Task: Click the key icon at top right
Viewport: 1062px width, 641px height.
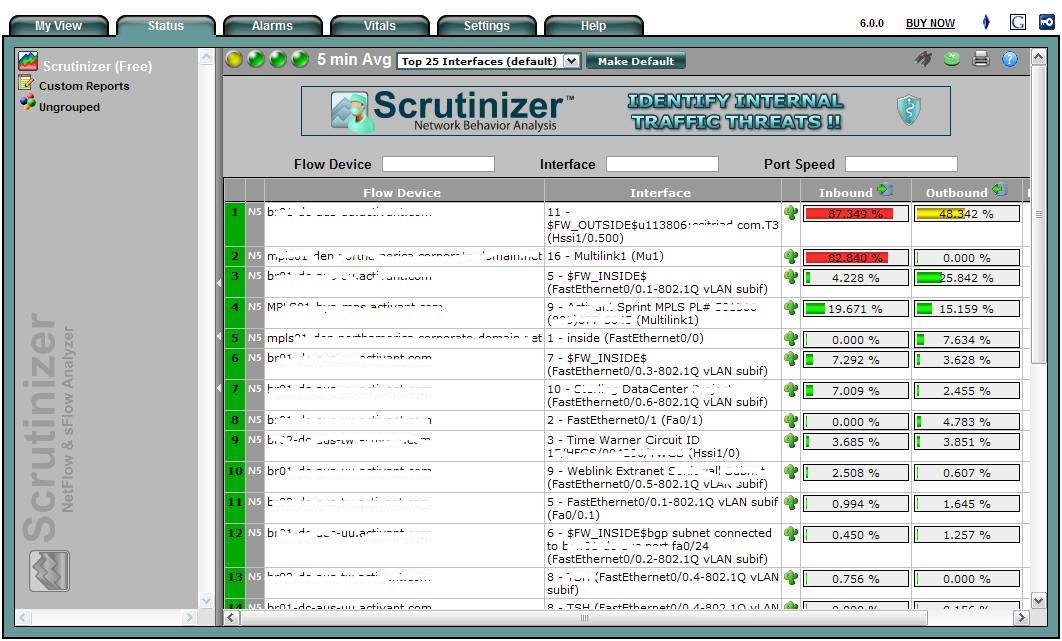Action: pos(1046,23)
